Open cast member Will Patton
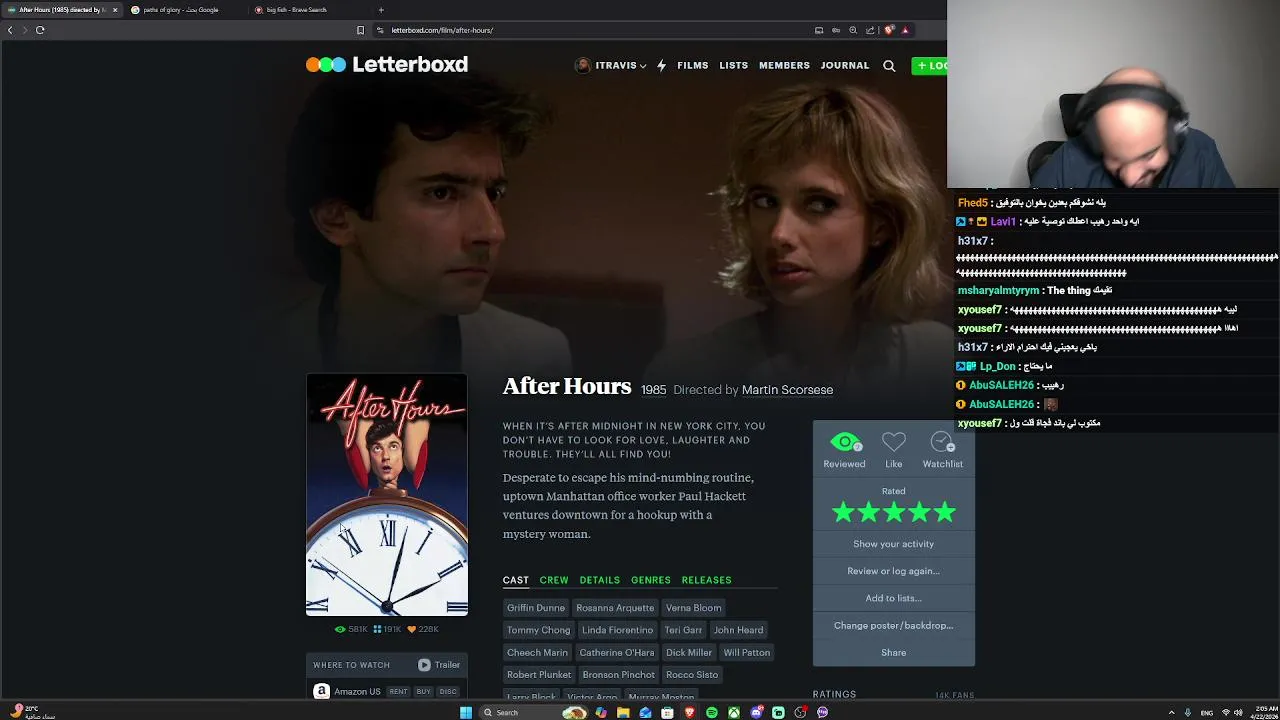 (x=747, y=653)
